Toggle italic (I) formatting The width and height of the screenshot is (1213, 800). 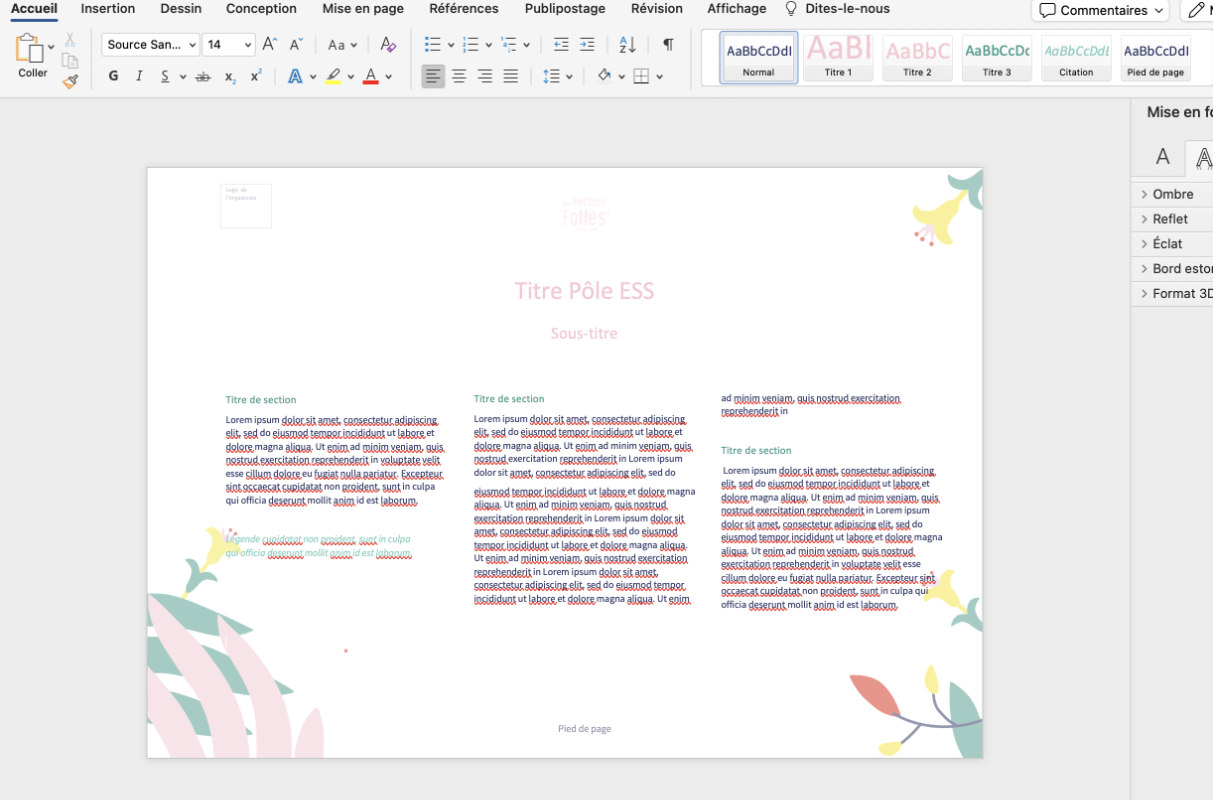[x=139, y=76]
